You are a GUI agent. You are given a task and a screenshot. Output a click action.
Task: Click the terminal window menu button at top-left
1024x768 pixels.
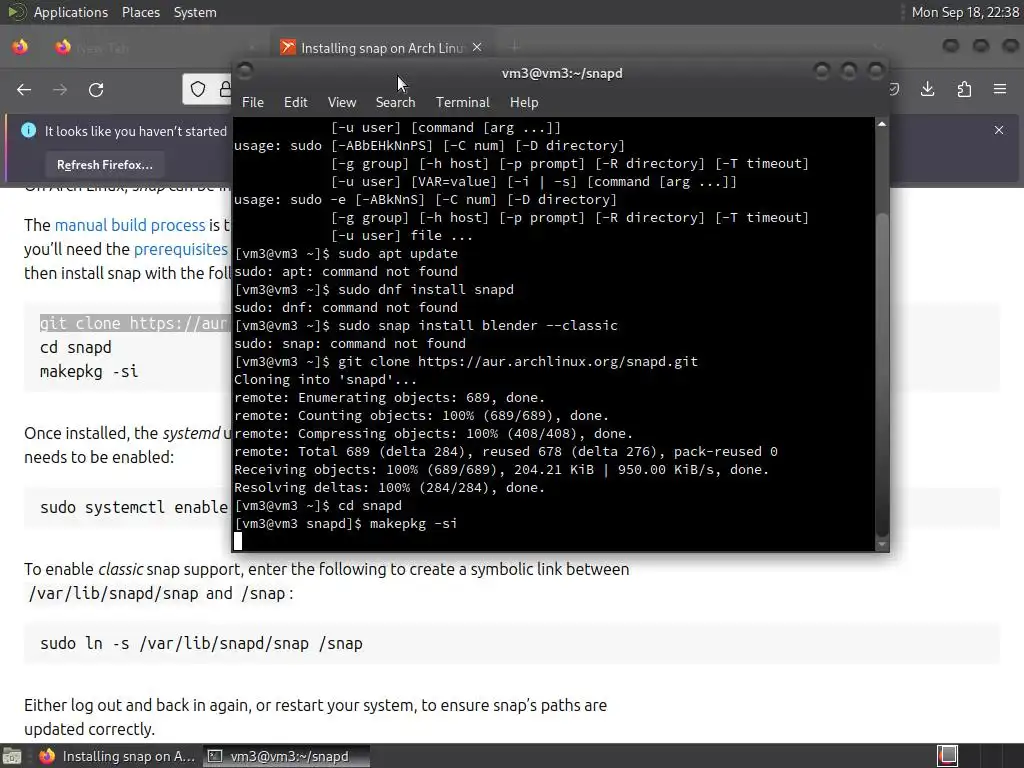244,71
